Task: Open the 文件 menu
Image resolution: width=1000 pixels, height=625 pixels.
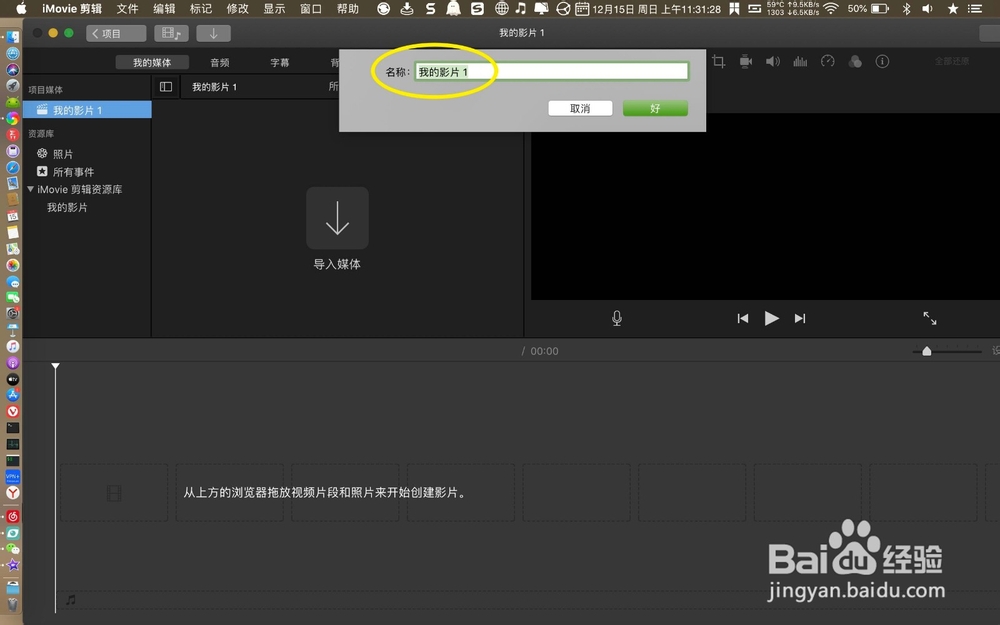Action: (128, 9)
